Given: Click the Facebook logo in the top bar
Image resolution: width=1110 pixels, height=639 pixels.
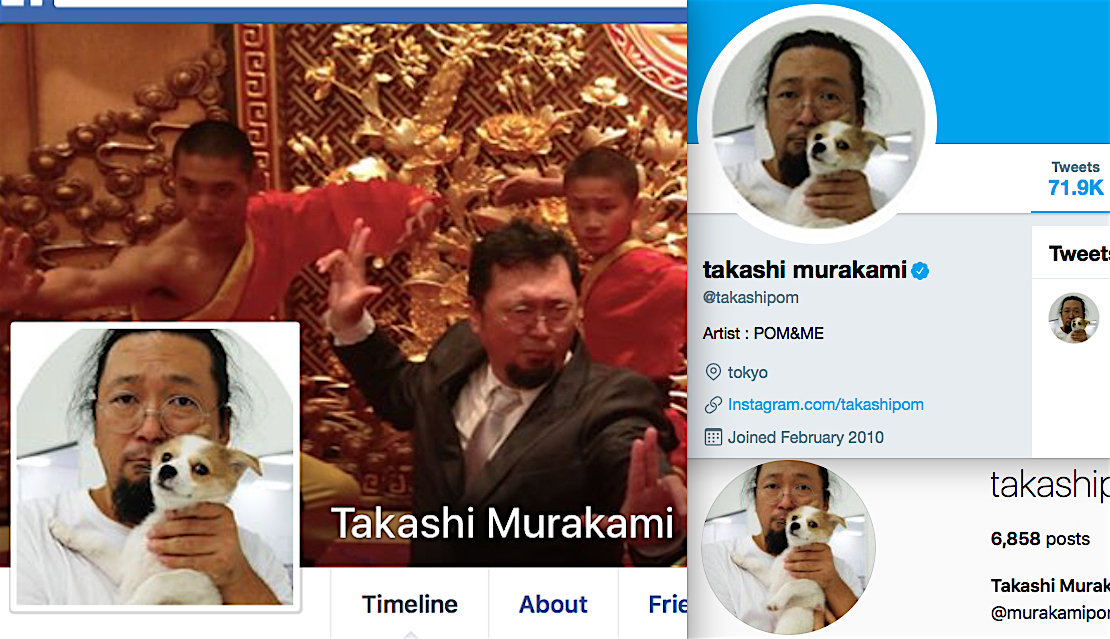Looking at the screenshot, I should pos(23,4).
